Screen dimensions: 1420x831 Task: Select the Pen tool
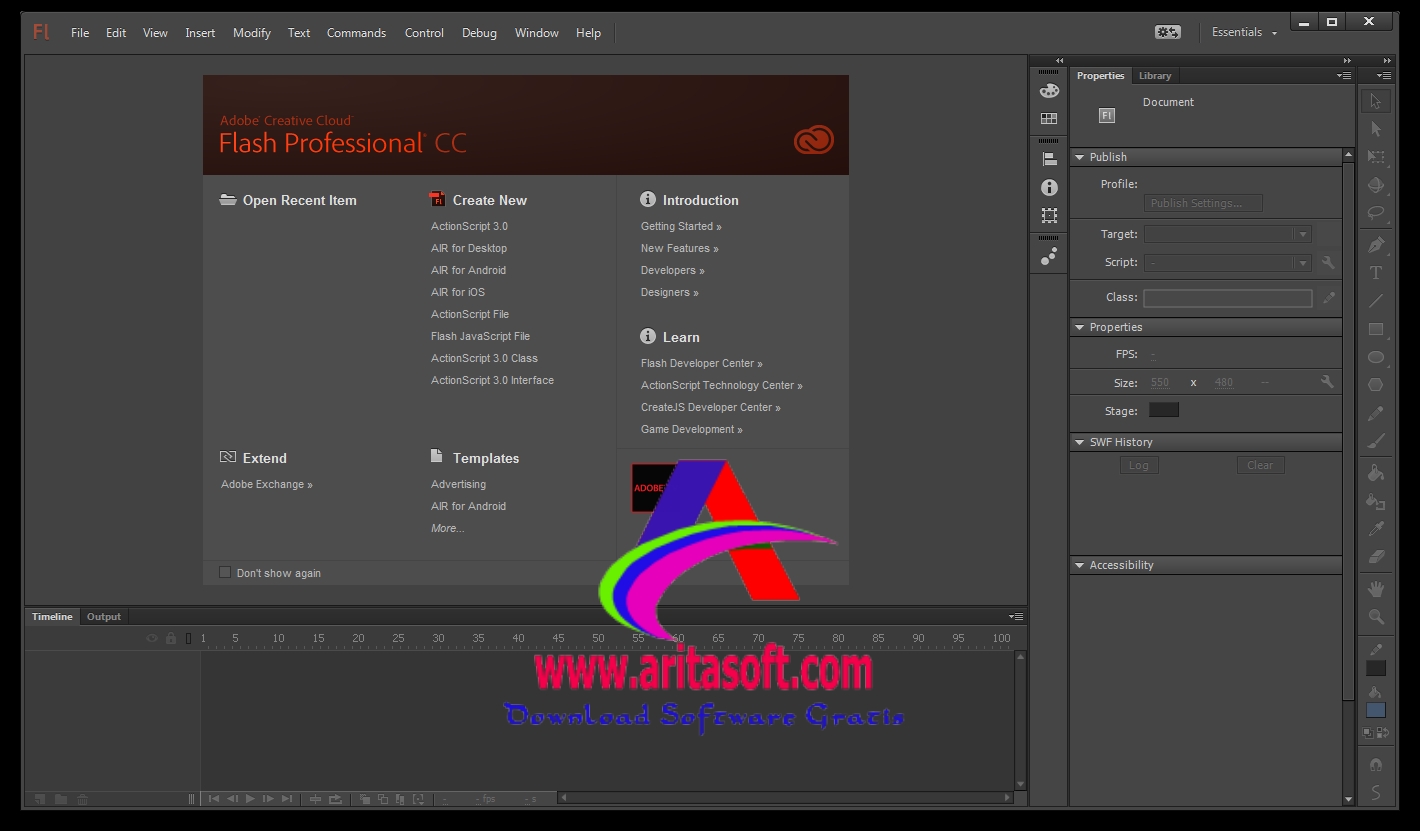1376,245
